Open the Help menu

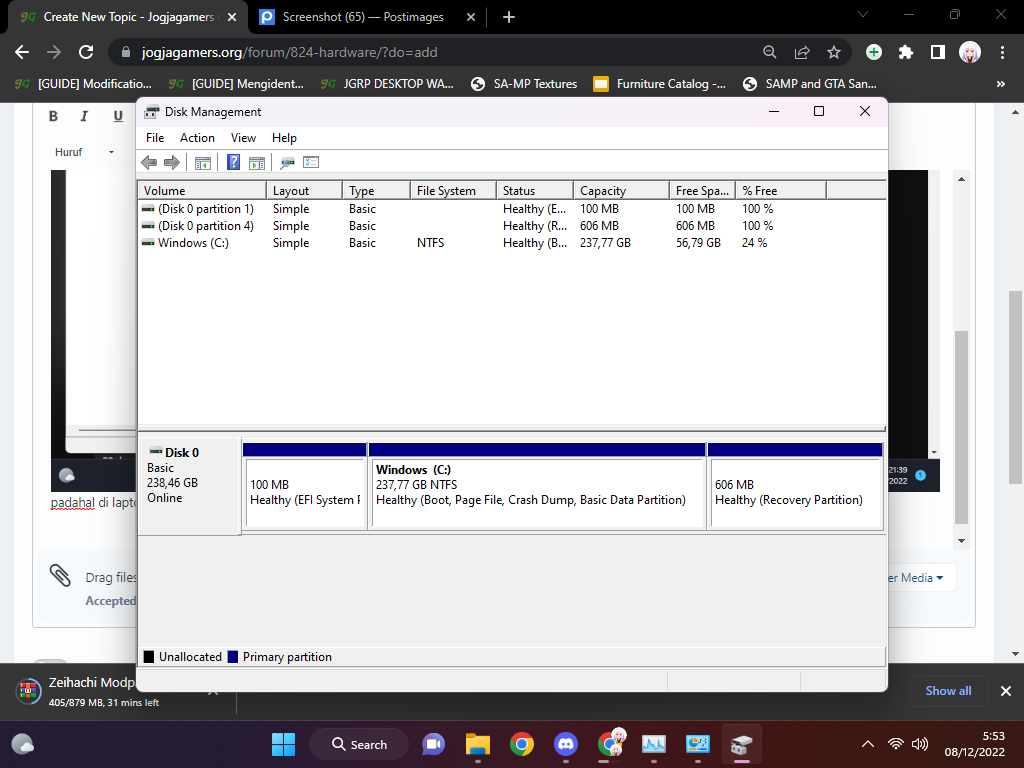coord(284,138)
